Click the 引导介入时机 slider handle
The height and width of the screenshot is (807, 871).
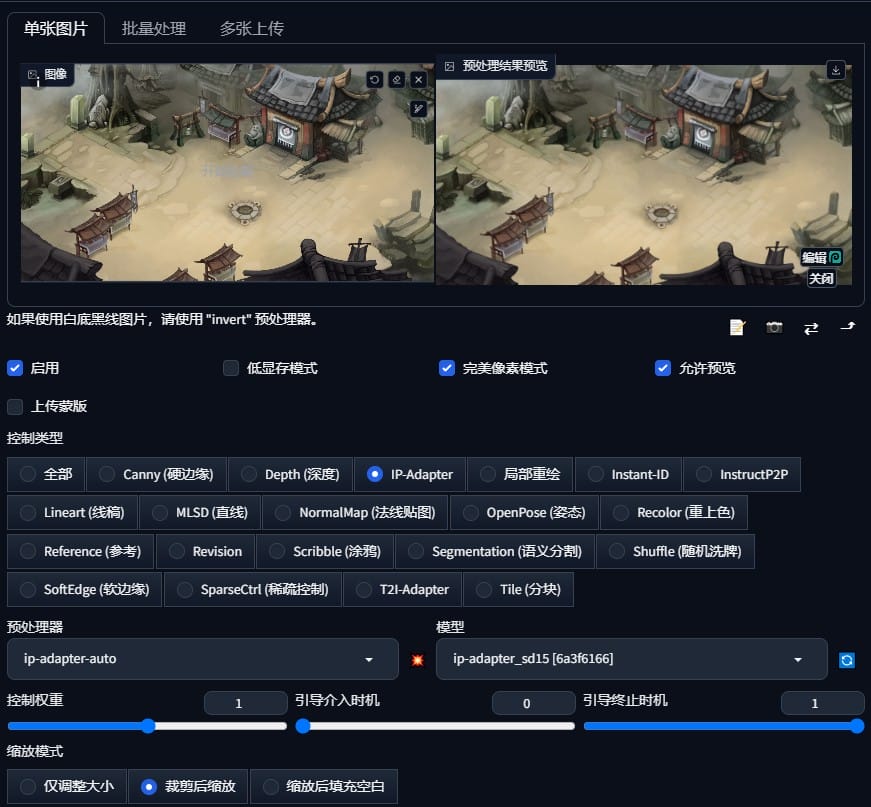(303, 726)
